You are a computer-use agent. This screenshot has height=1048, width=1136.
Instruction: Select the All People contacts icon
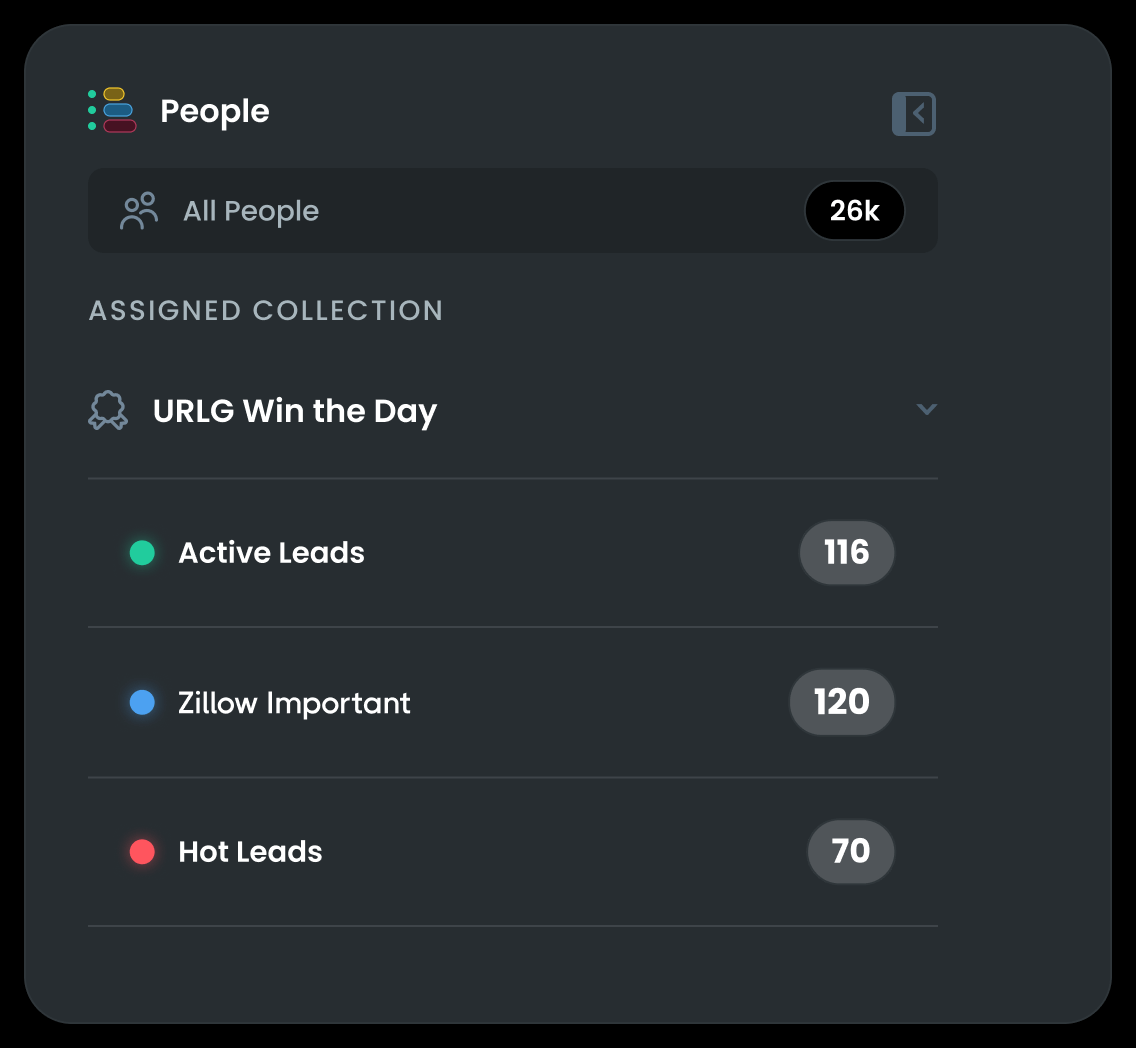coord(138,210)
